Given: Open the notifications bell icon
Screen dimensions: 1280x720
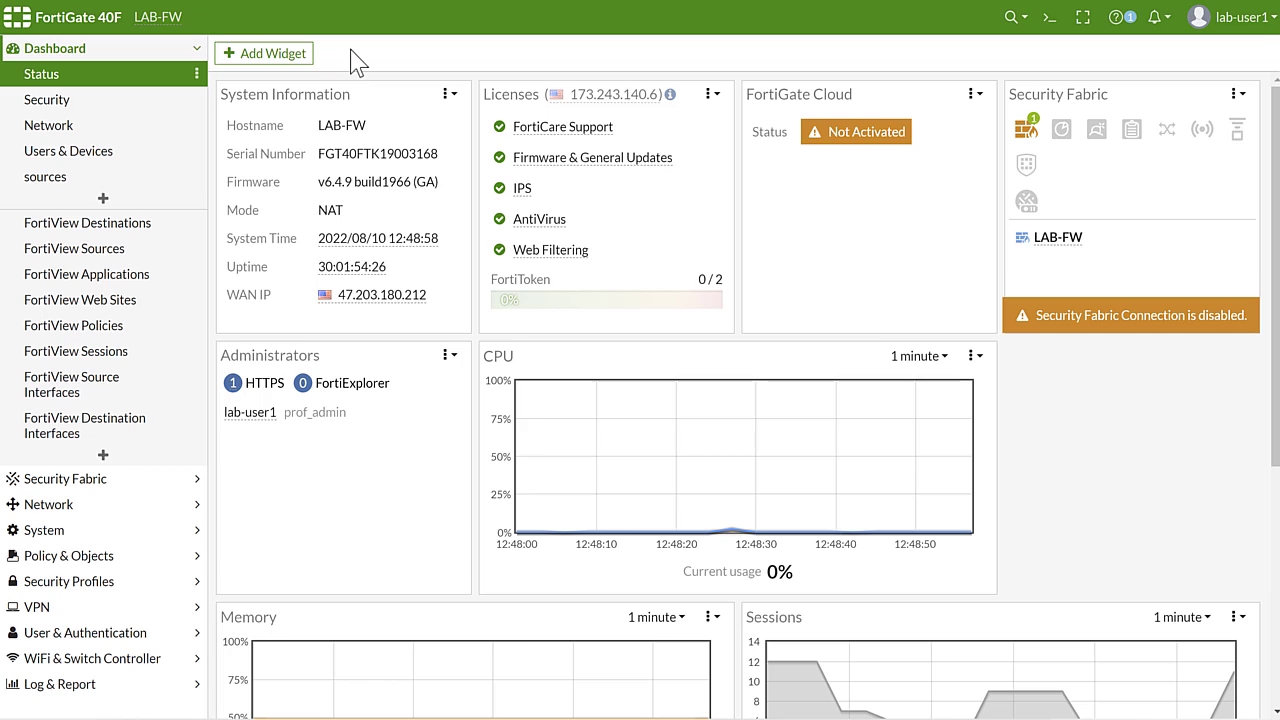Looking at the screenshot, I should (1154, 17).
